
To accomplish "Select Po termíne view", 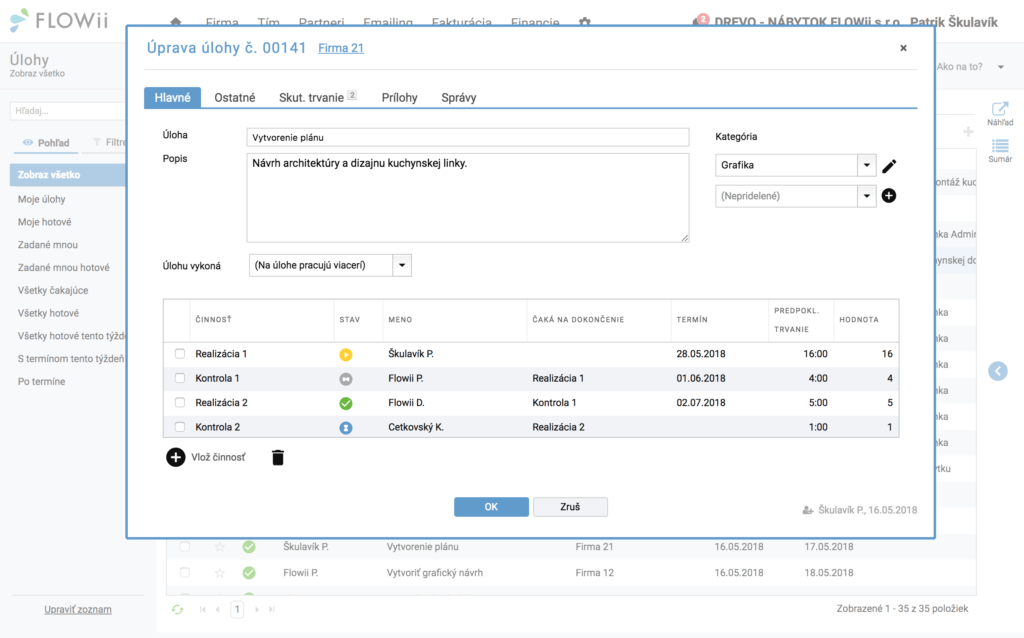I will tap(41, 381).
